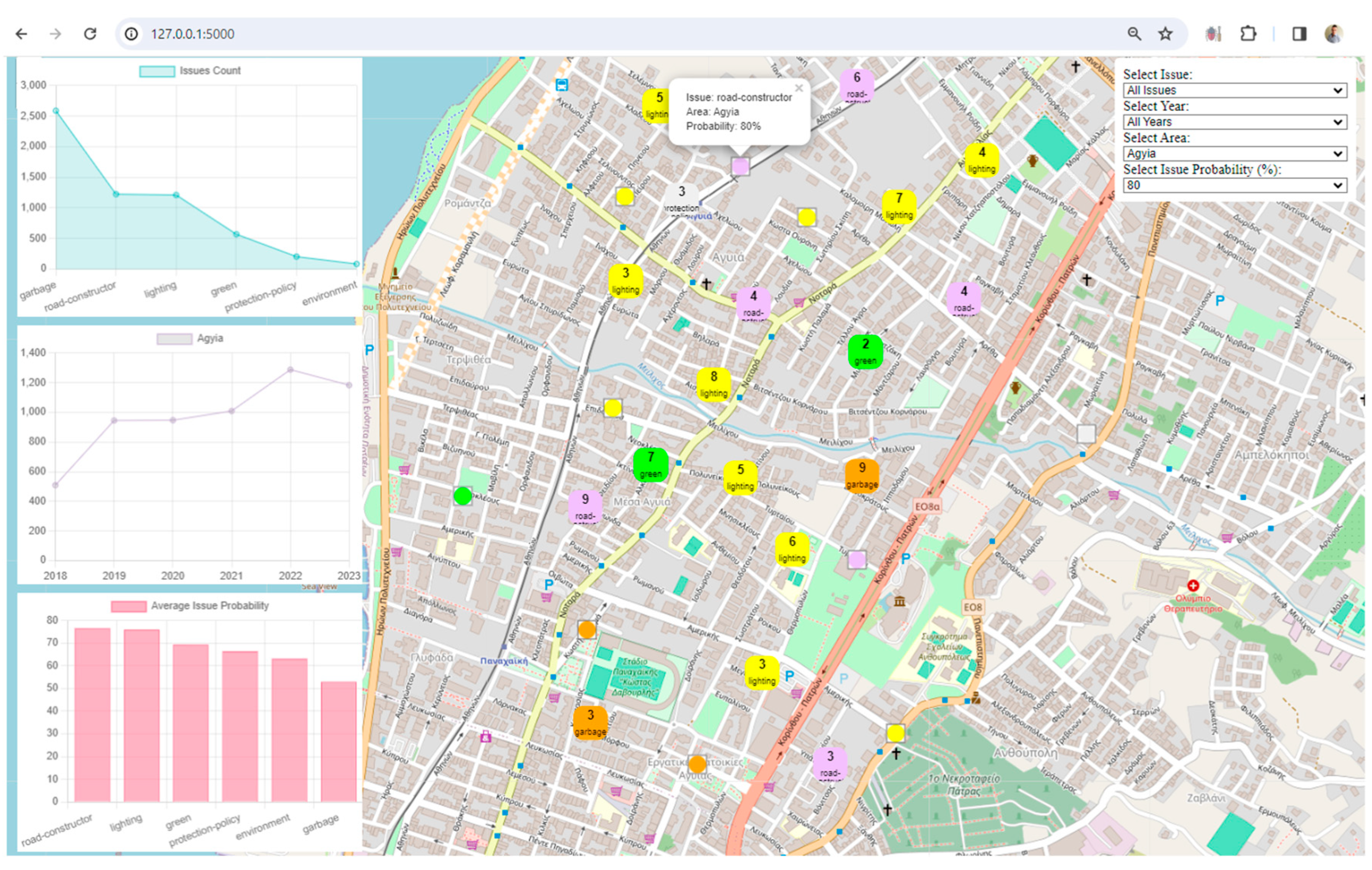Click the bookmark star icon
1372x870 pixels.
[x=1165, y=34]
